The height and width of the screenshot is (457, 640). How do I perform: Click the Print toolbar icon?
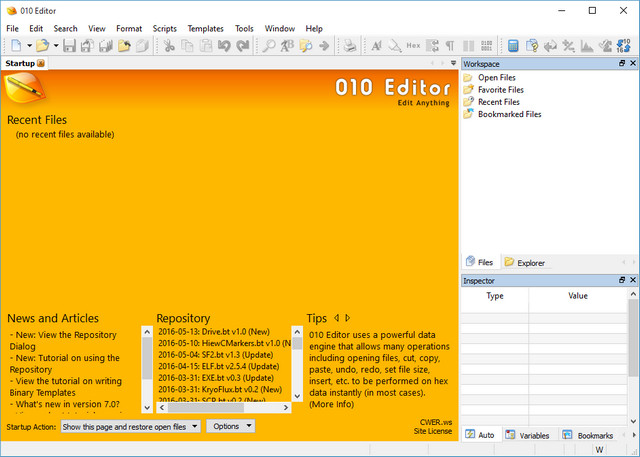(349, 46)
